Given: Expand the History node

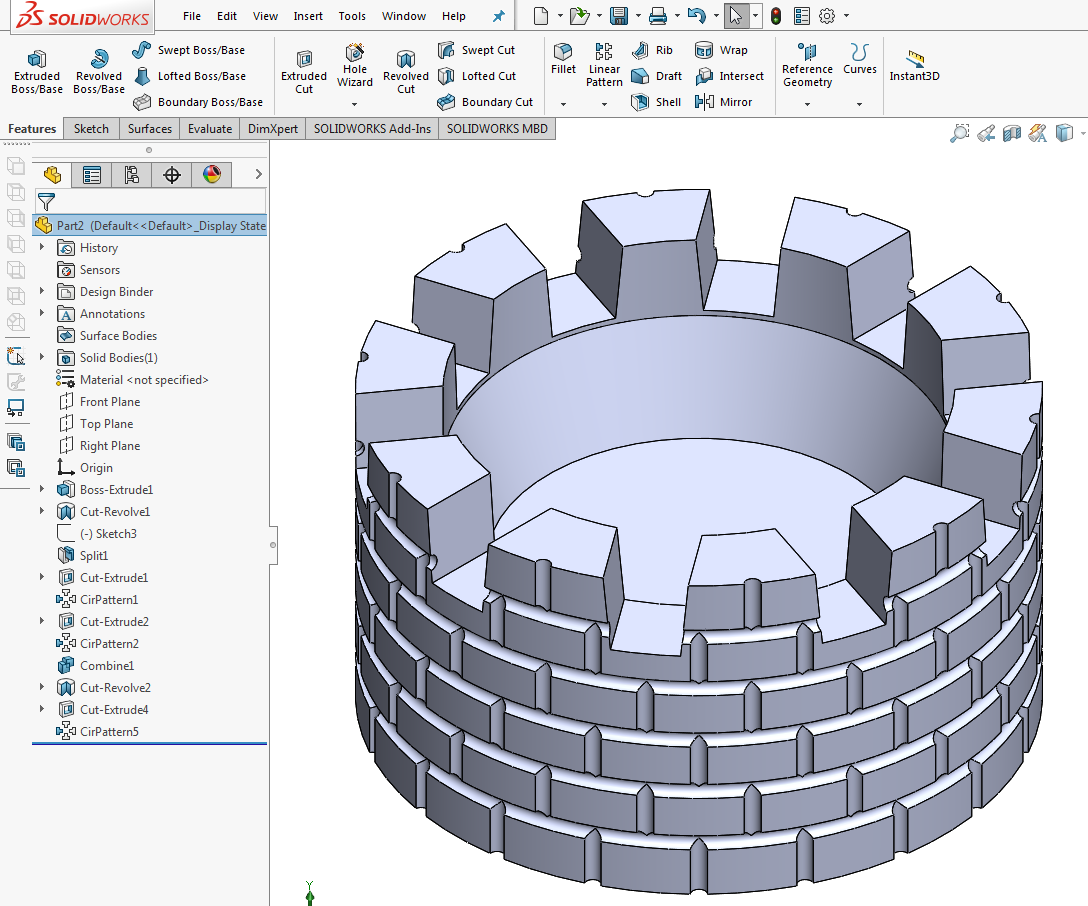Looking at the screenshot, I should tap(42, 247).
